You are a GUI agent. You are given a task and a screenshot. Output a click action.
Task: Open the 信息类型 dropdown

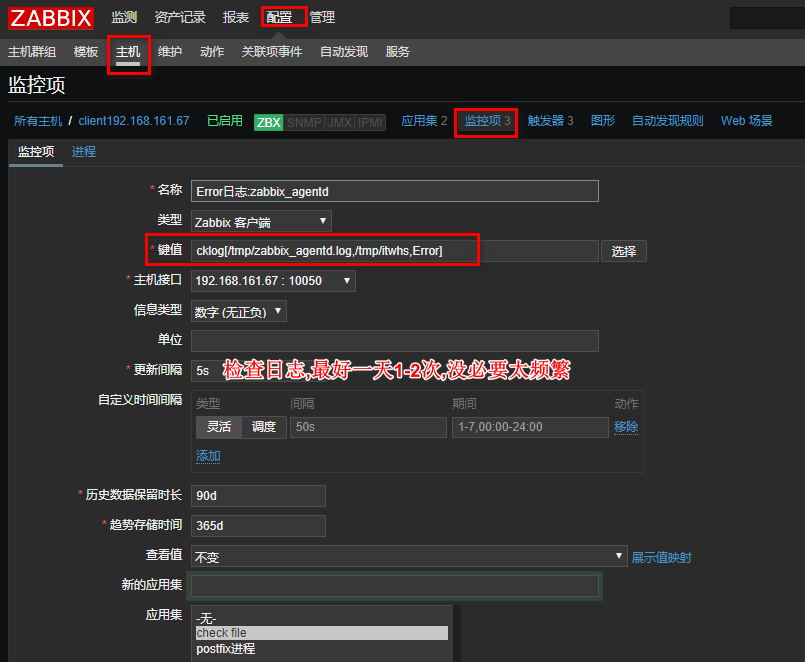238,311
